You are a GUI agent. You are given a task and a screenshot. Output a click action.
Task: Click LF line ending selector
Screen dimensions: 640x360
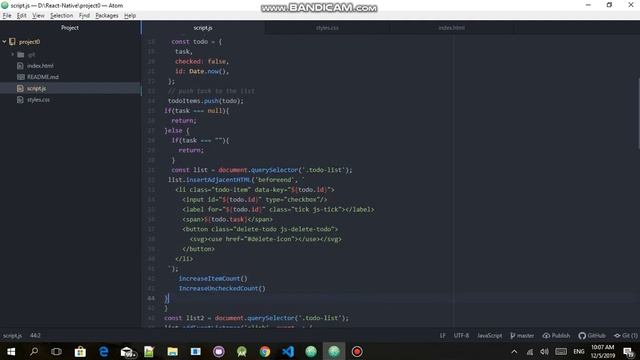click(442, 336)
